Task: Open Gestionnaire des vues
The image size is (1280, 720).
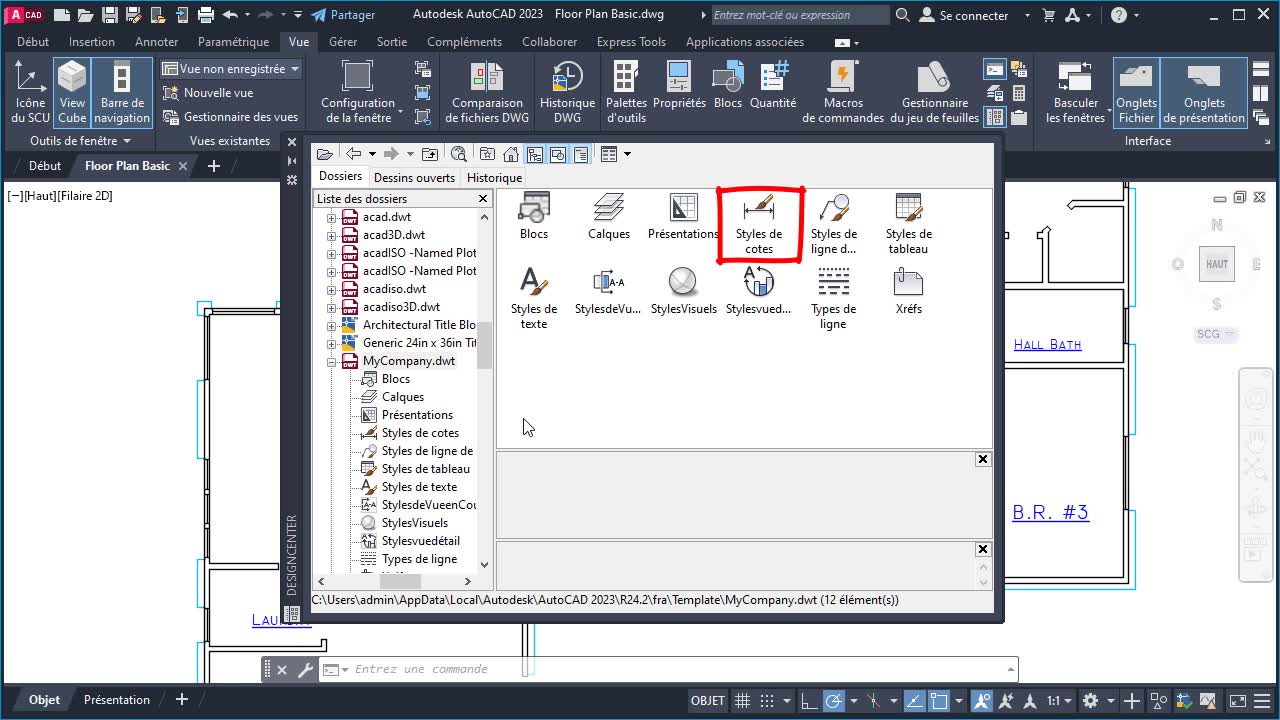Action: point(230,117)
